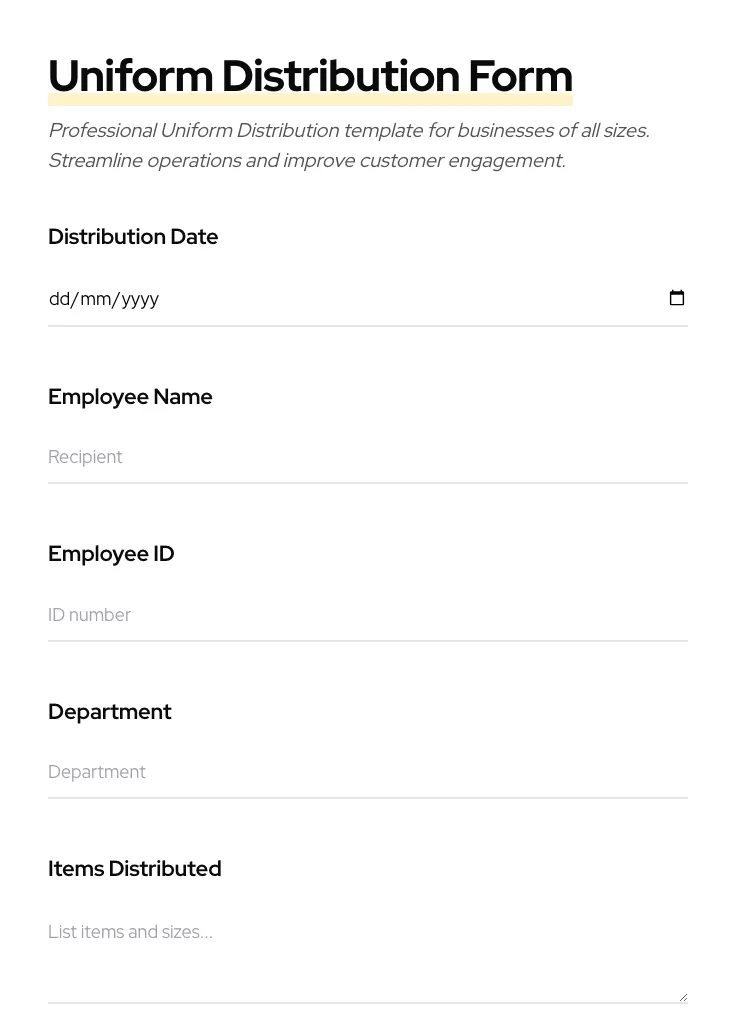Click the Employee ID label
Image resolution: width=736 pixels, height=1024 pixels.
[x=111, y=554]
